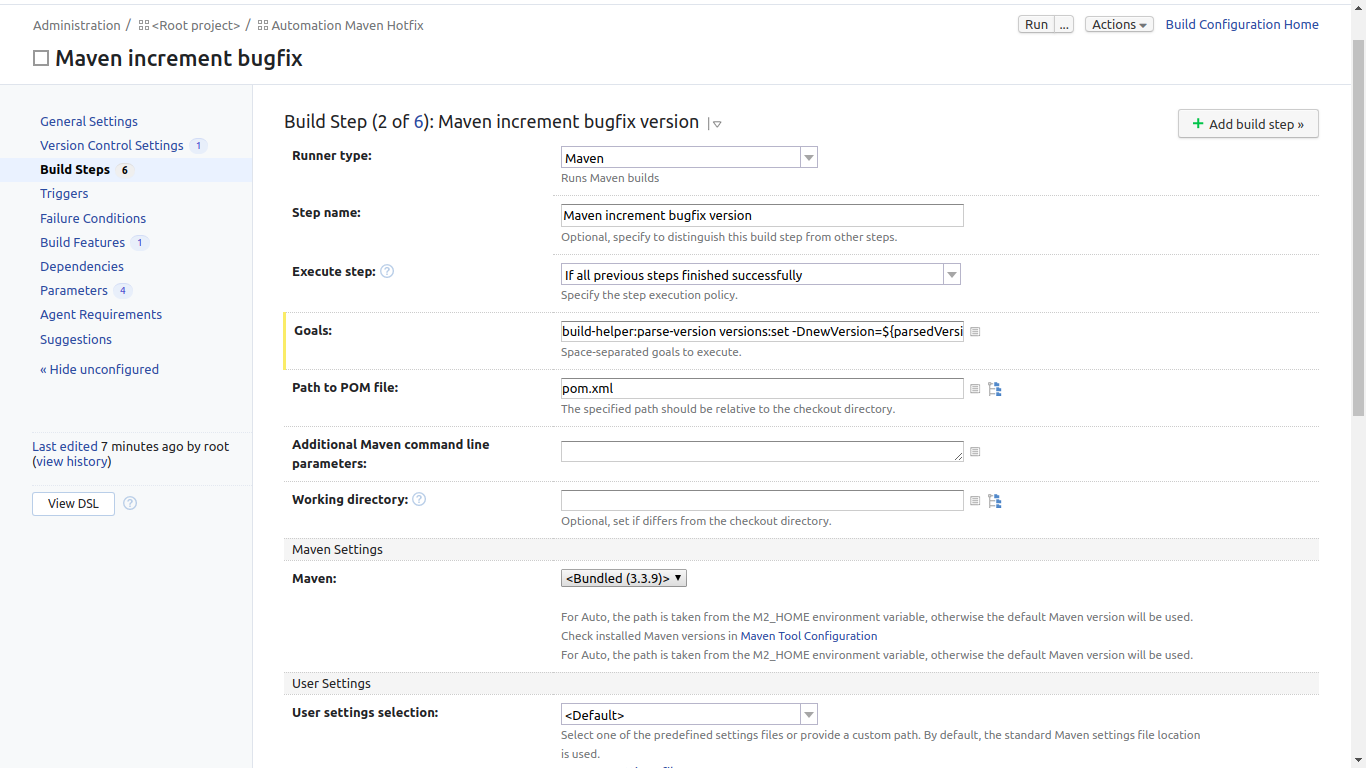Click help icon beside Execute step label
This screenshot has width=1366, height=768.
click(387, 271)
